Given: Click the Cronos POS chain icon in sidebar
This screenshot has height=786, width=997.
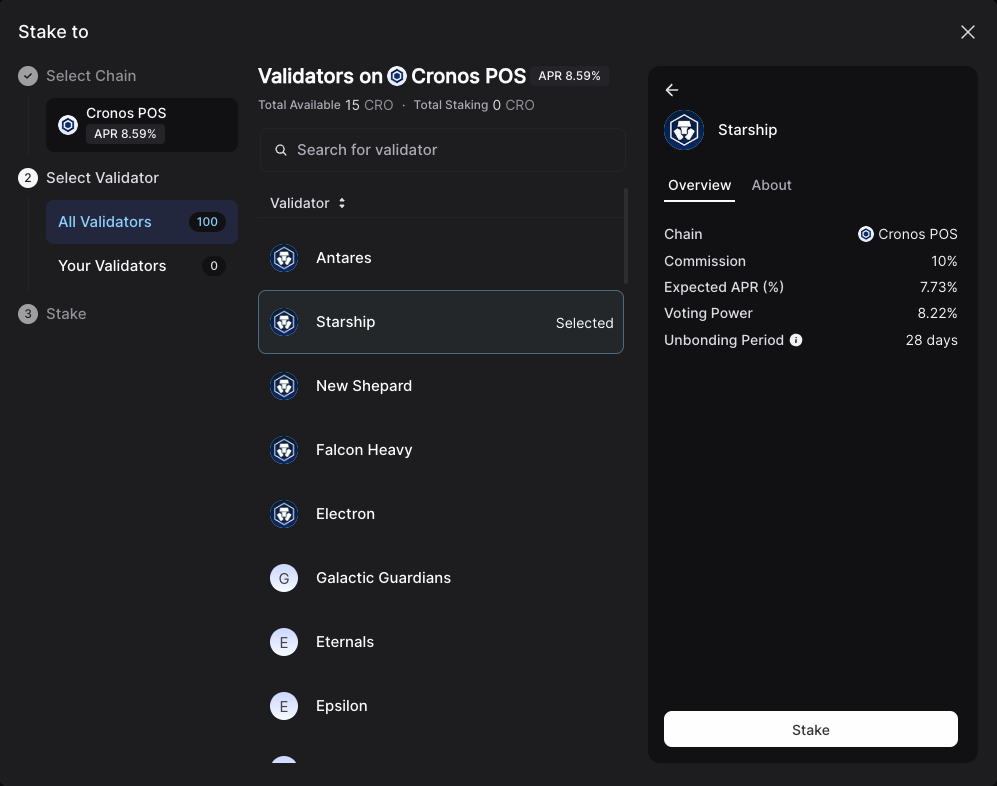Looking at the screenshot, I should pyautogui.click(x=68, y=125).
